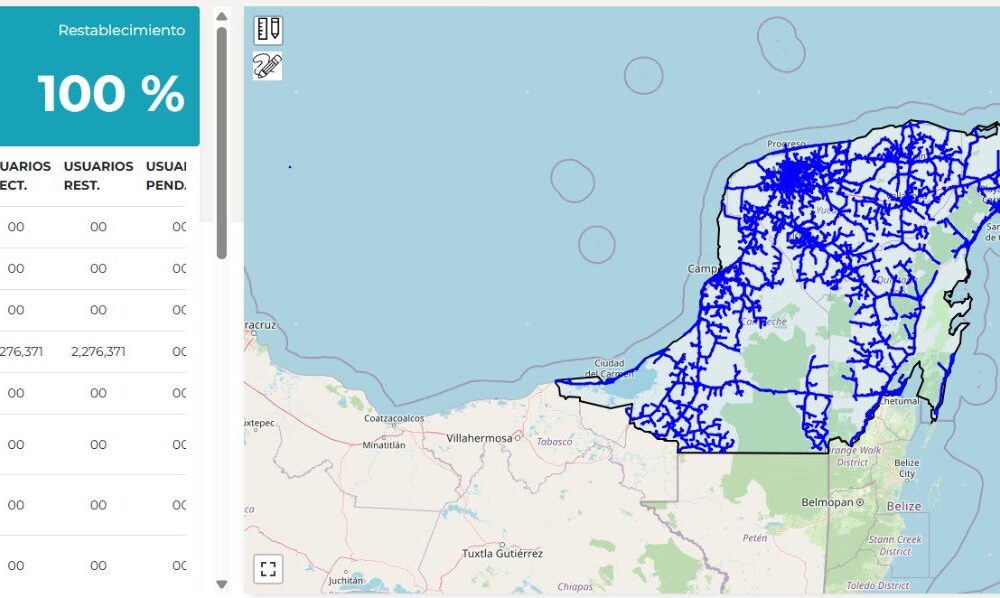The height and width of the screenshot is (598, 1000).
Task: Click 2,276,371 under USUARIOS REST.
Action: tap(98, 351)
